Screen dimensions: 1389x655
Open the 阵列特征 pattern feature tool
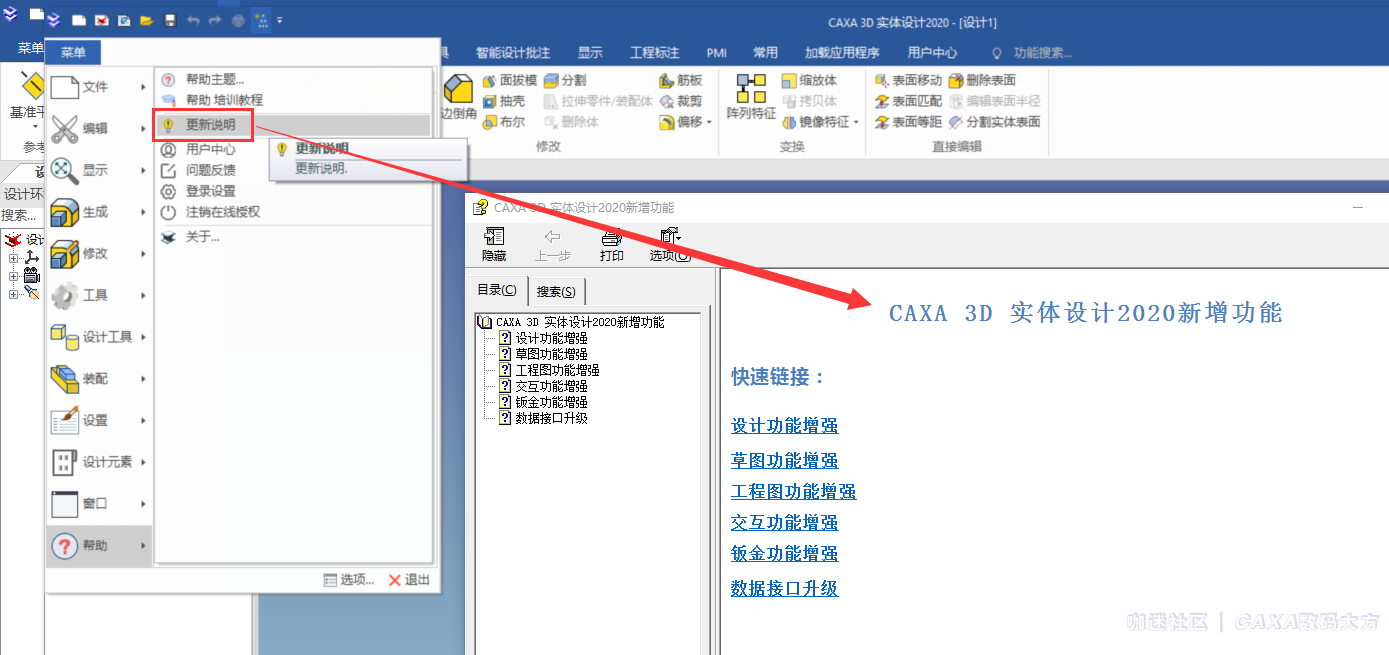[751, 97]
